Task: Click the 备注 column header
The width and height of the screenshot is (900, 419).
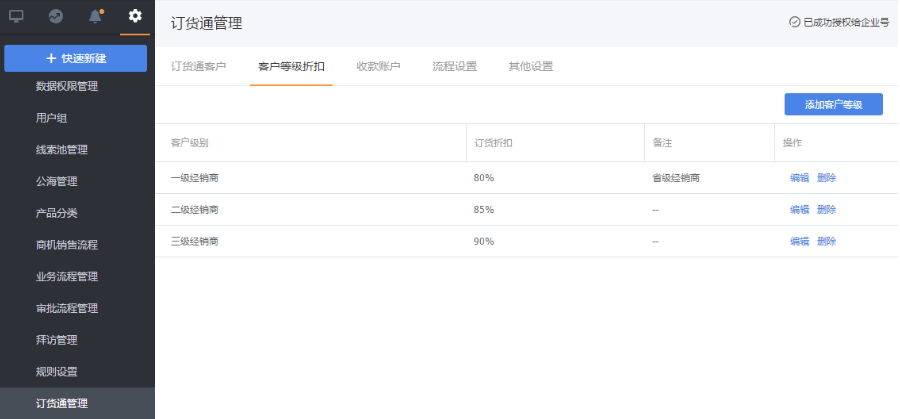Action: [662, 143]
